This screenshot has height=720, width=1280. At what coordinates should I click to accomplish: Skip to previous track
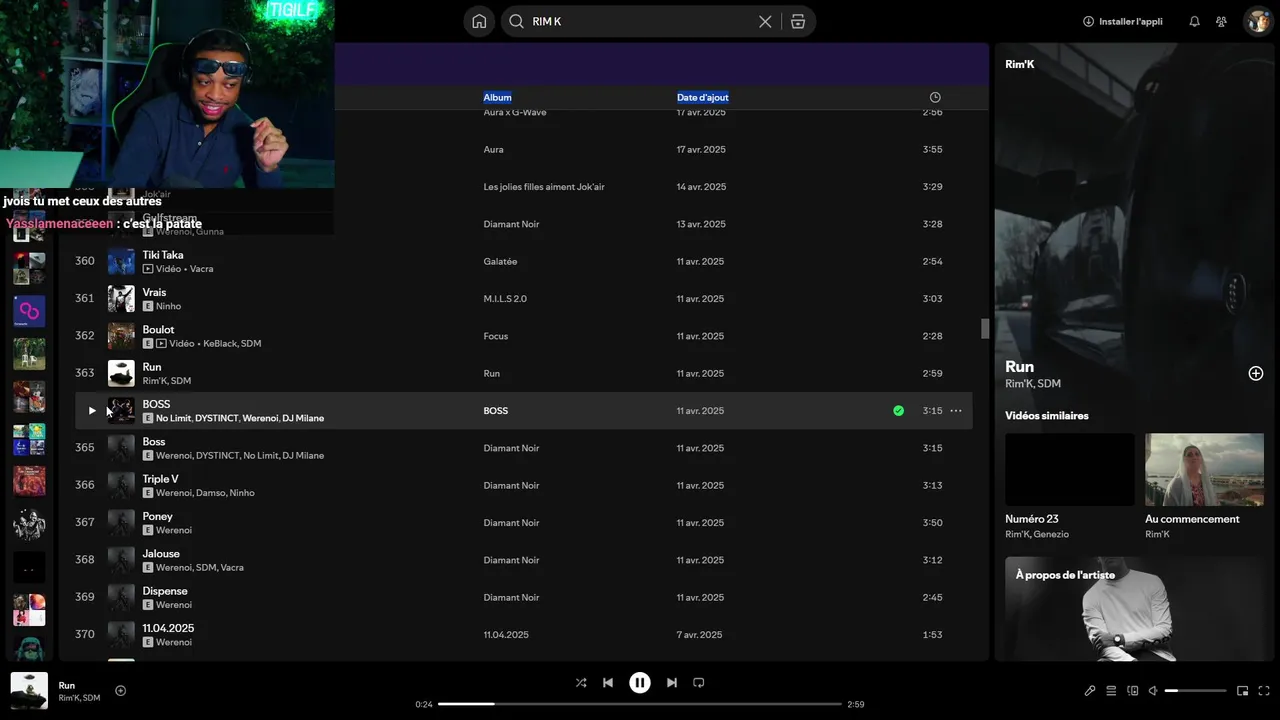pyautogui.click(x=608, y=683)
